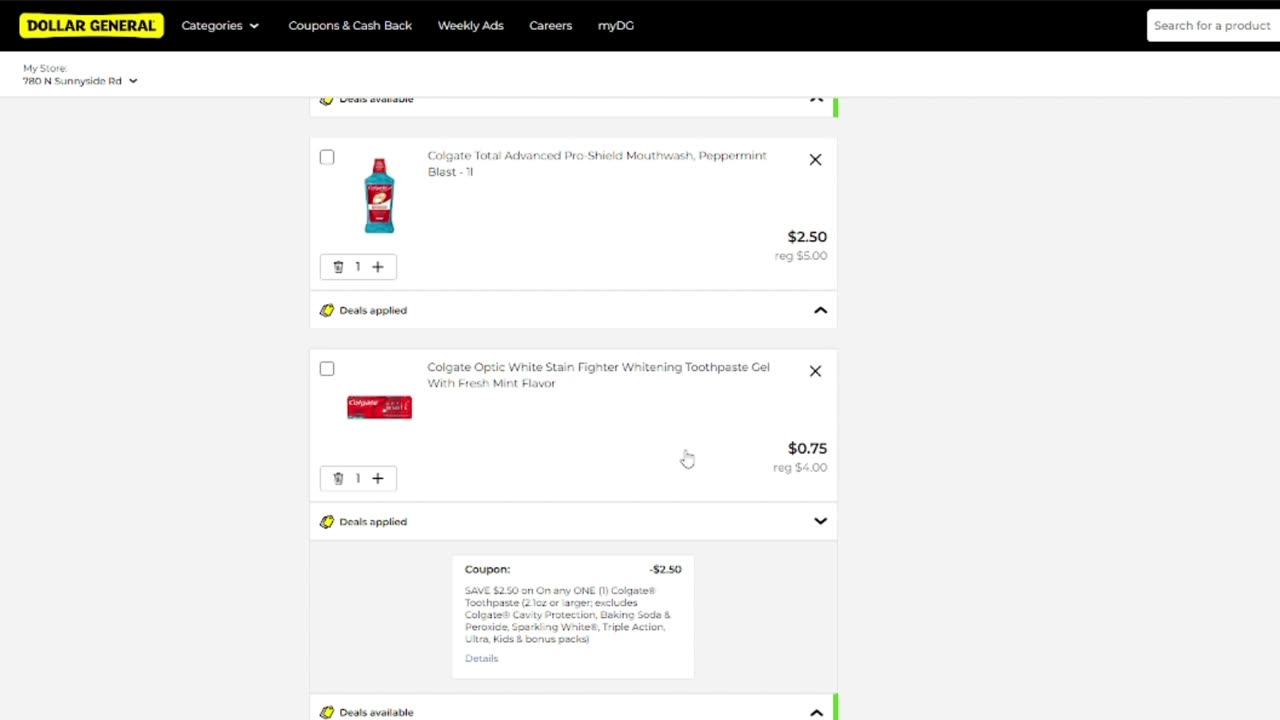Image resolution: width=1280 pixels, height=720 pixels.
Task: Select the Colgate mouthwash checkbox
Action: pyautogui.click(x=327, y=157)
